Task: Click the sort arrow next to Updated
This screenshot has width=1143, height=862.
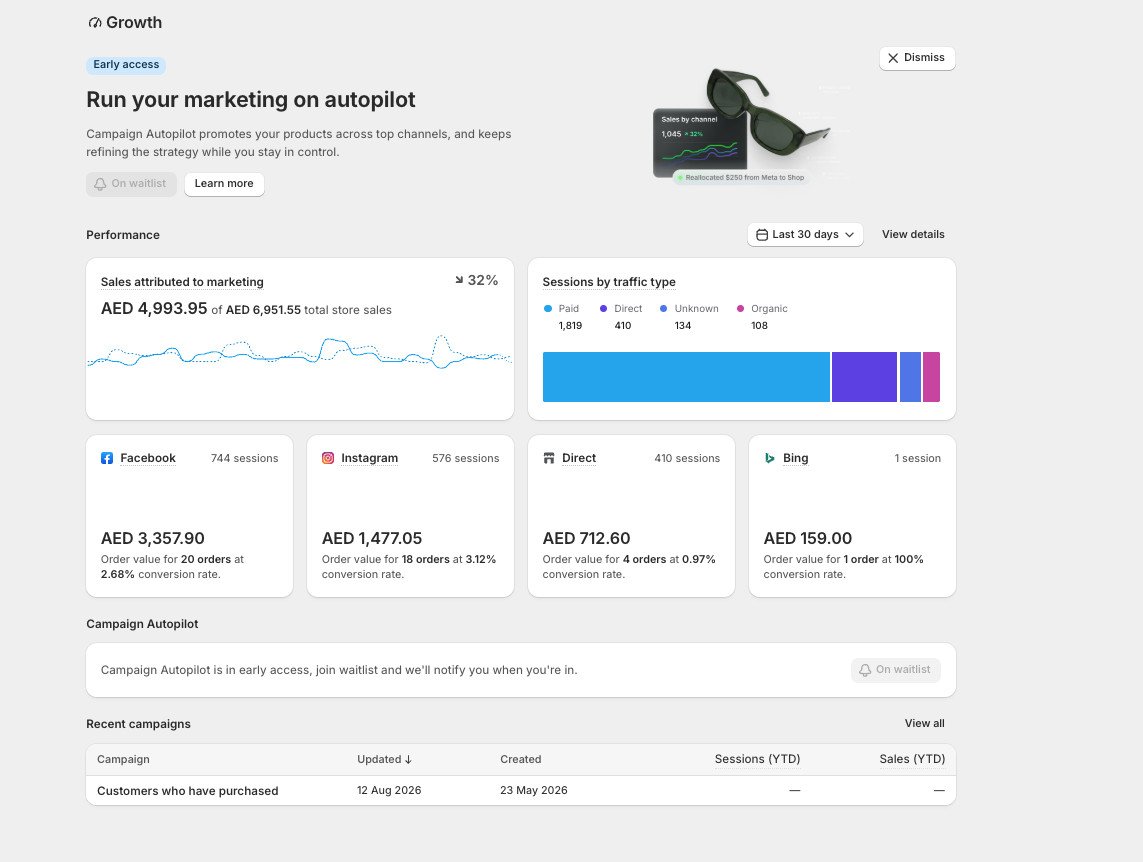Action: click(408, 759)
